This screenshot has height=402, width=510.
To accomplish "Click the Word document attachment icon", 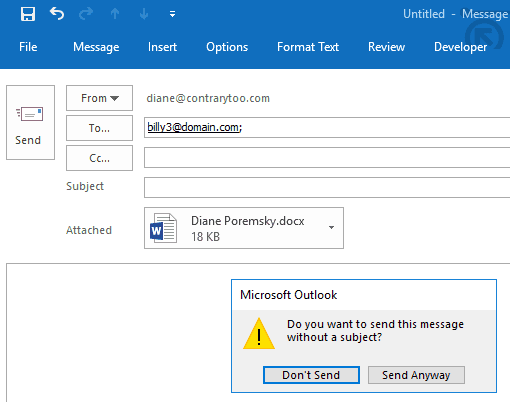I will coord(163,228).
